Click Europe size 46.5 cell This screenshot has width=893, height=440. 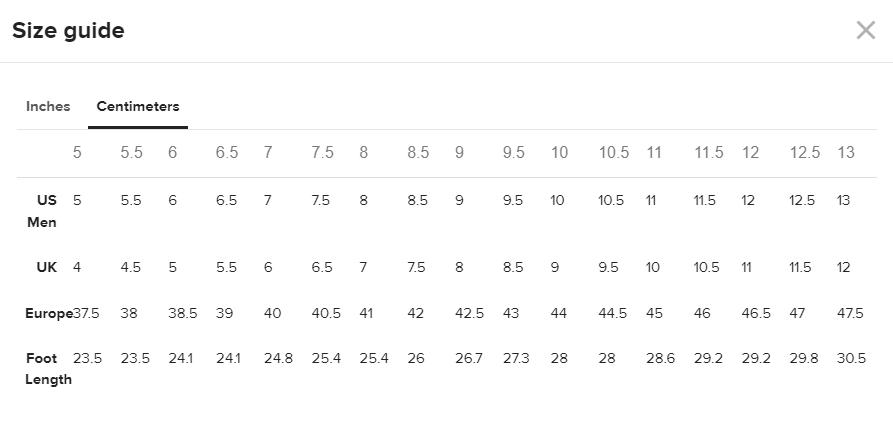(756, 314)
